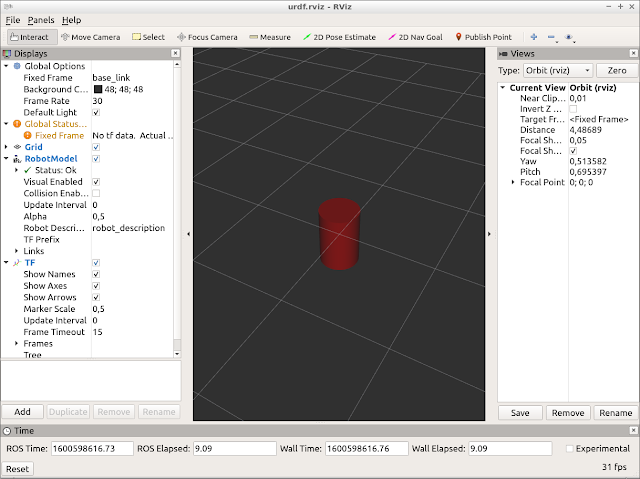Close the Displays panel
Viewport: 640px width, 479px height.
pyautogui.click(x=175, y=53)
